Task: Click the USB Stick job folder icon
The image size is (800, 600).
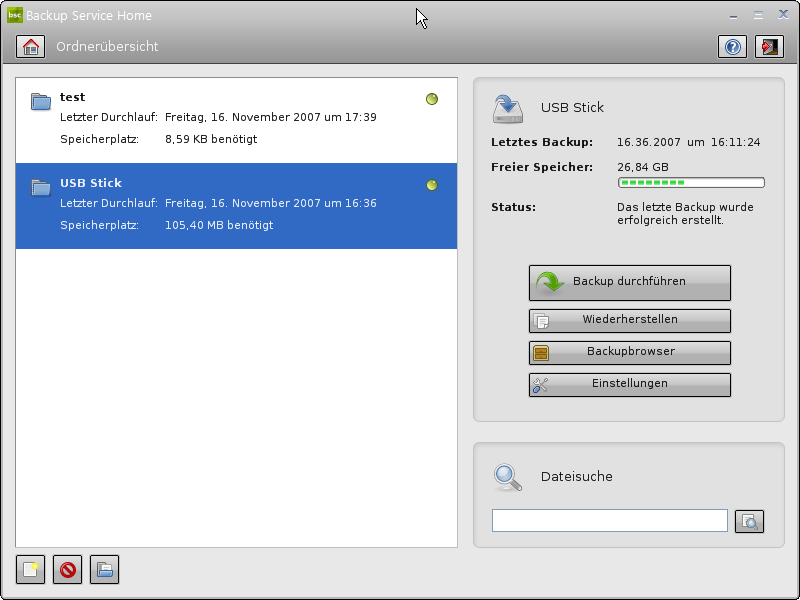Action: (41, 186)
